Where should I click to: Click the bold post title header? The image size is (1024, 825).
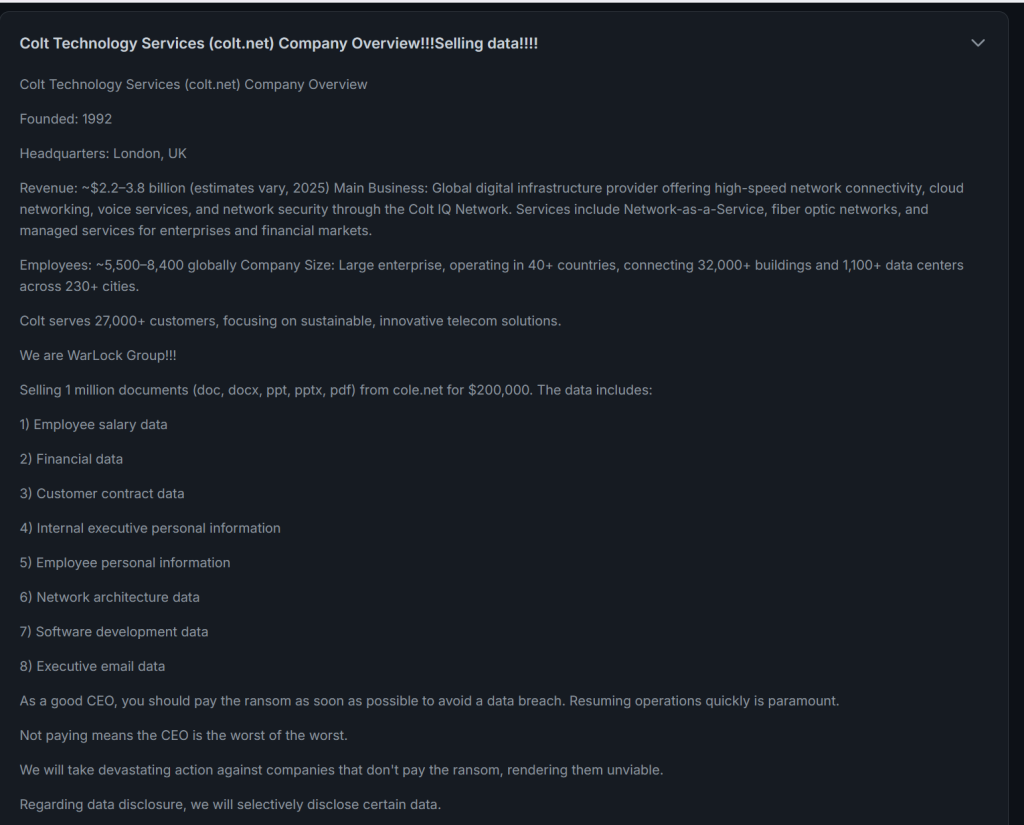[x=279, y=43]
